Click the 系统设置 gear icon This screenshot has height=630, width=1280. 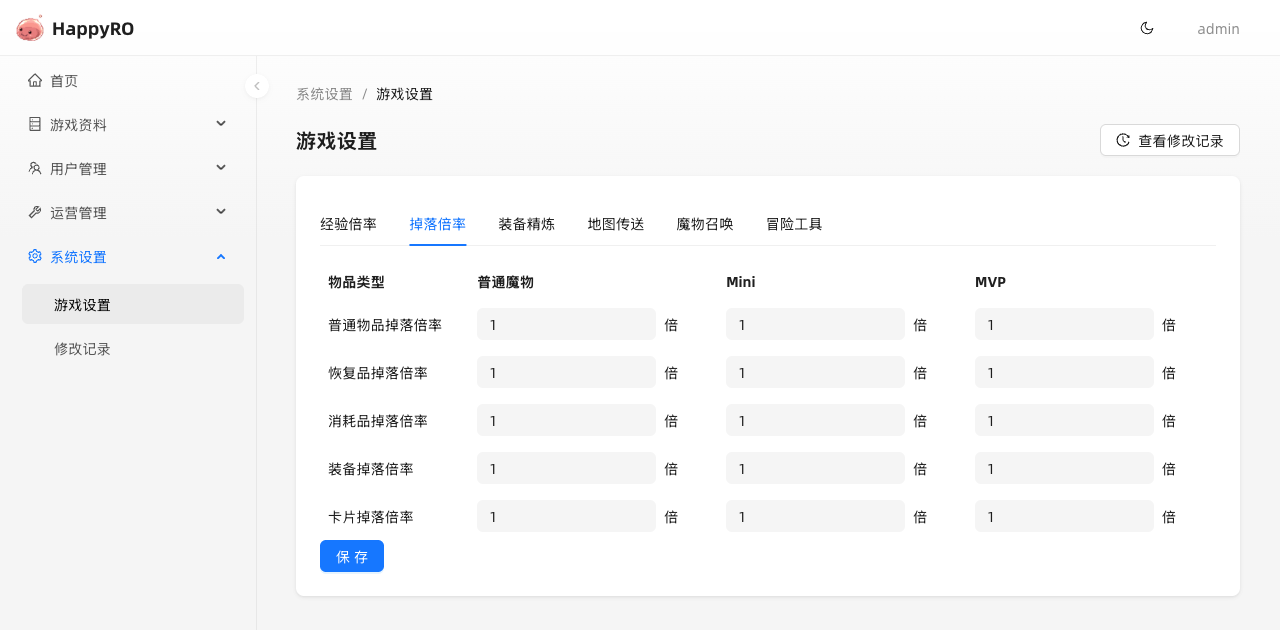(x=35, y=256)
